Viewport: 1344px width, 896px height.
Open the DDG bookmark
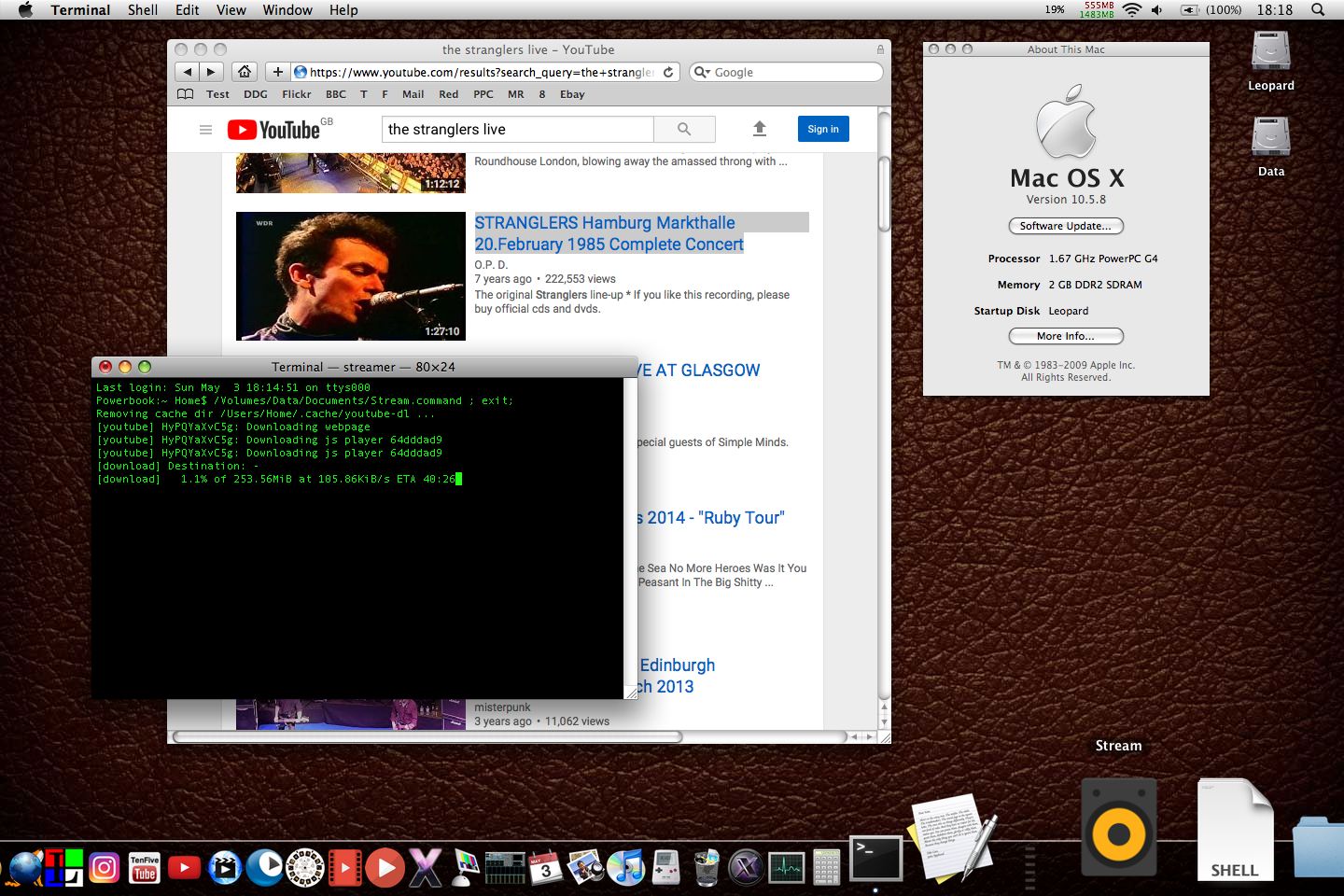(256, 94)
